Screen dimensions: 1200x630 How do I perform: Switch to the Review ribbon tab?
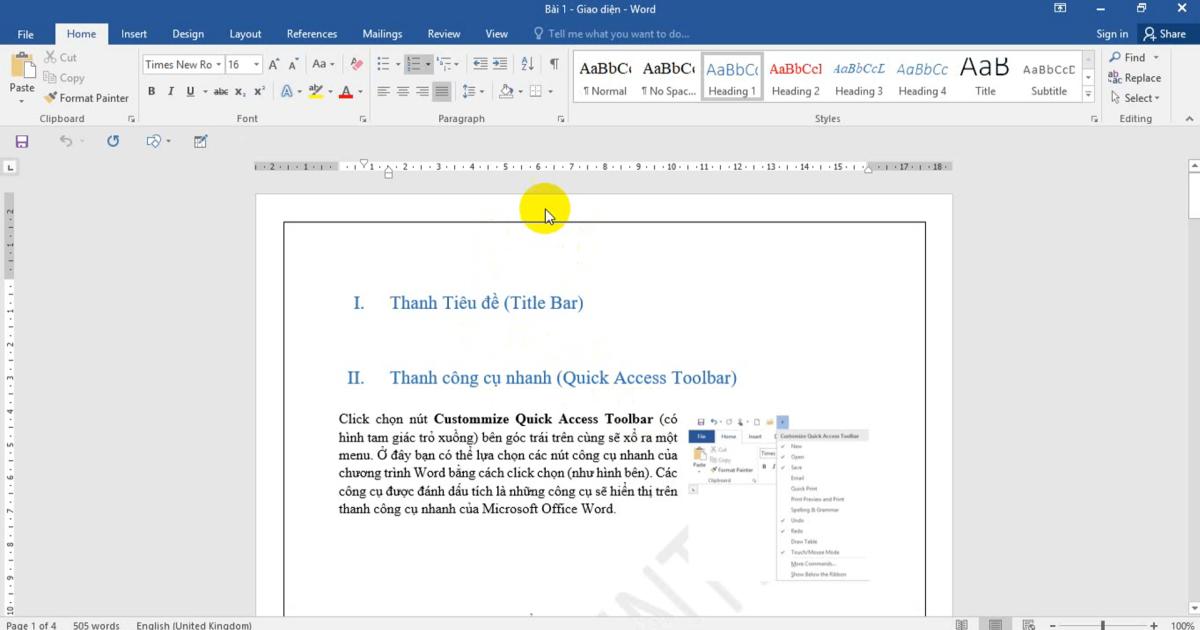click(444, 33)
